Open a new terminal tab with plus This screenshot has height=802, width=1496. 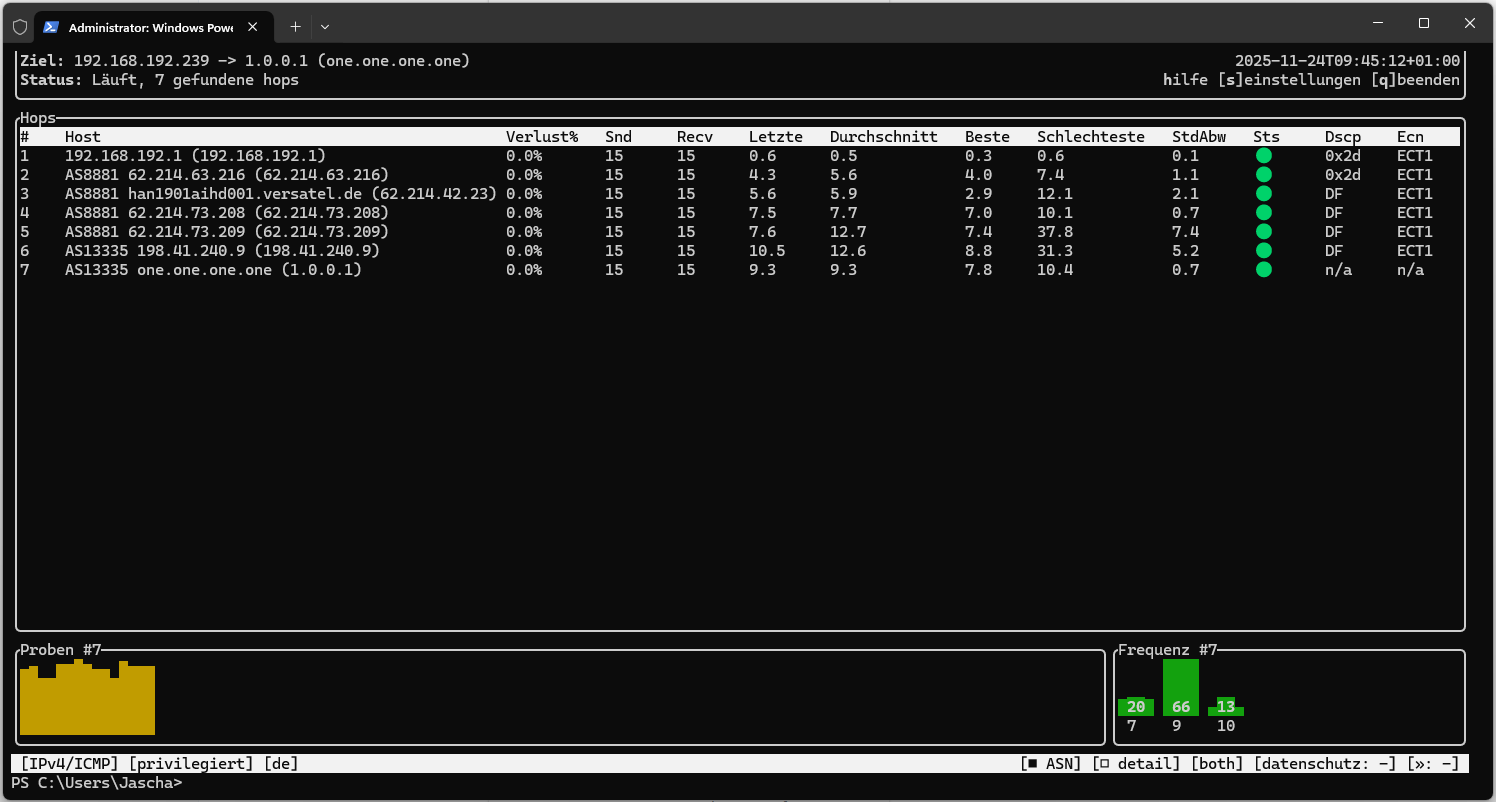point(295,27)
